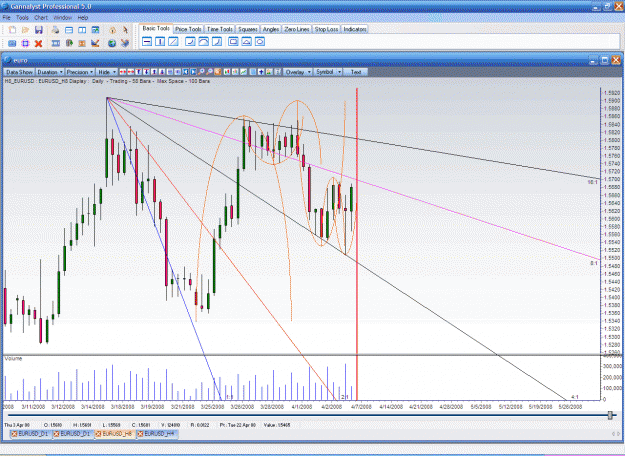Open the Duration dropdown
The image size is (625, 456).
click(50, 72)
